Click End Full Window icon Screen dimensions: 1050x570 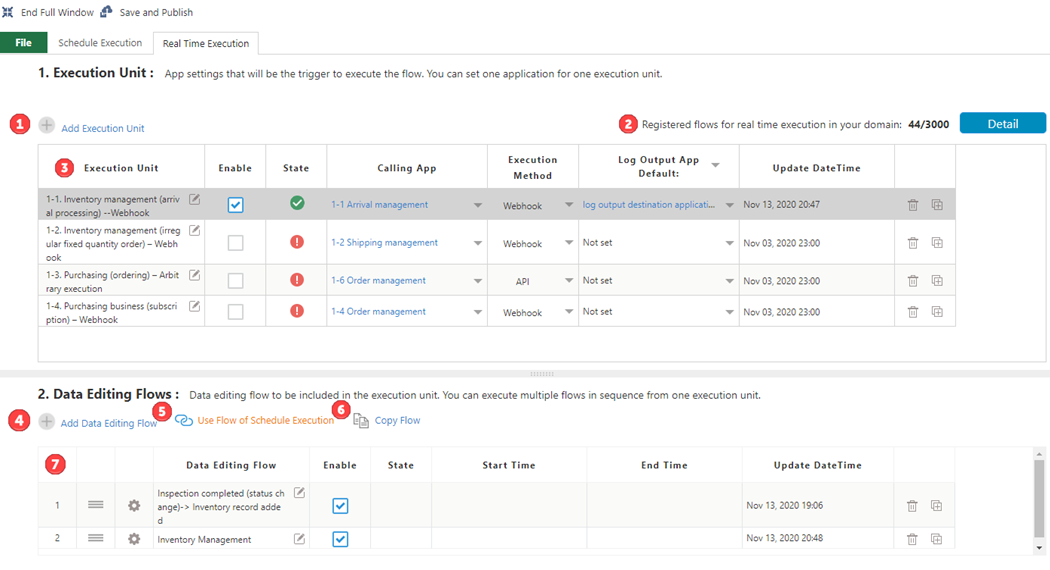click(x=7, y=12)
